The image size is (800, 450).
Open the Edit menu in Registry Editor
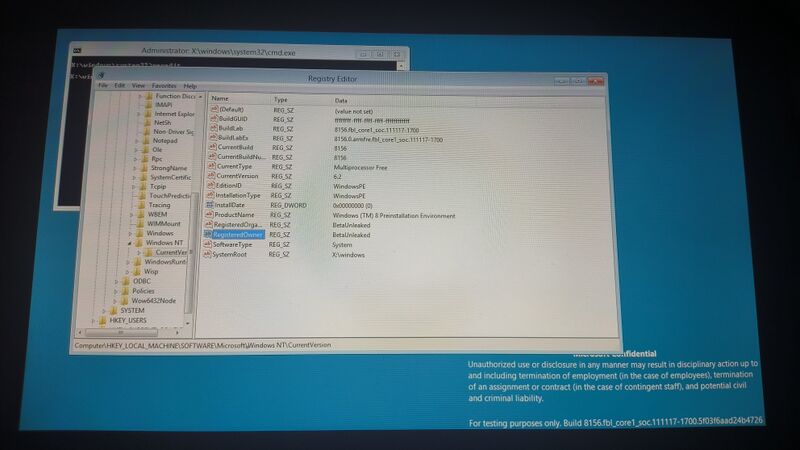(119, 86)
